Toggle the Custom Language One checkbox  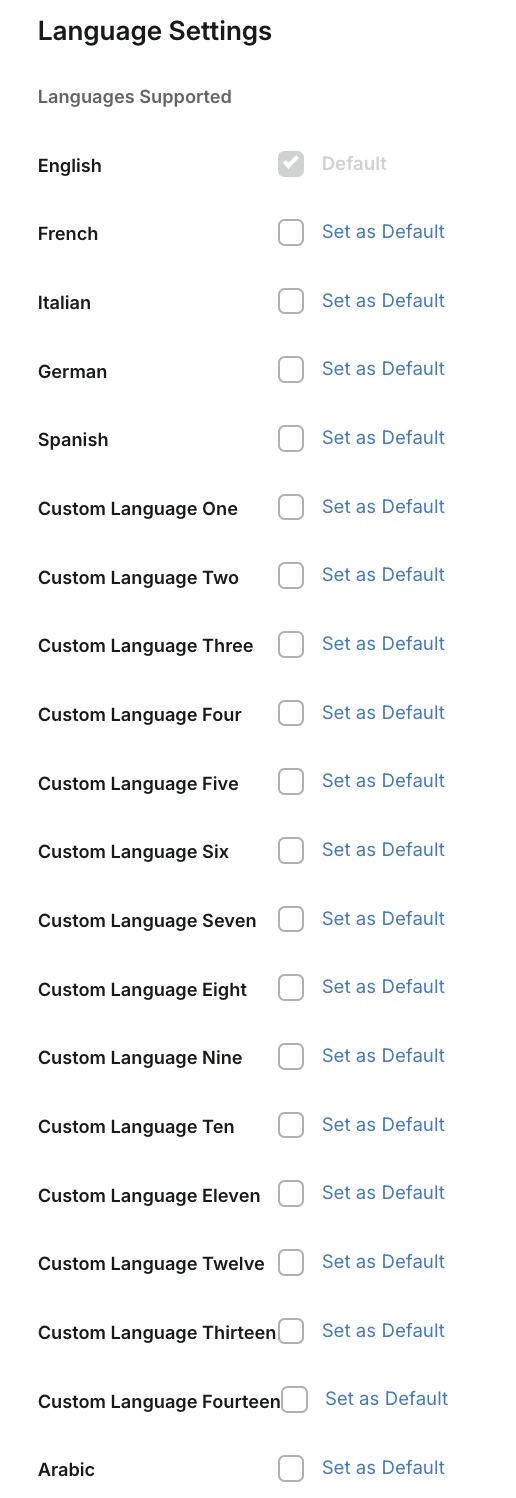[x=291, y=507]
